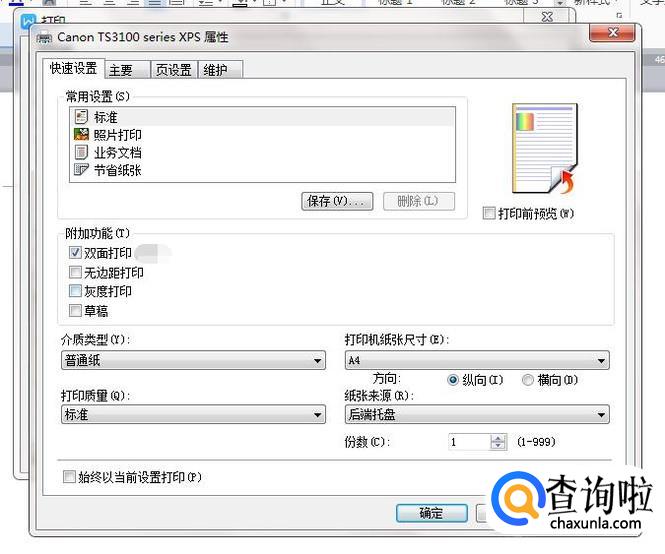Decrease copies with the spinner down arrow

[x=498, y=446]
